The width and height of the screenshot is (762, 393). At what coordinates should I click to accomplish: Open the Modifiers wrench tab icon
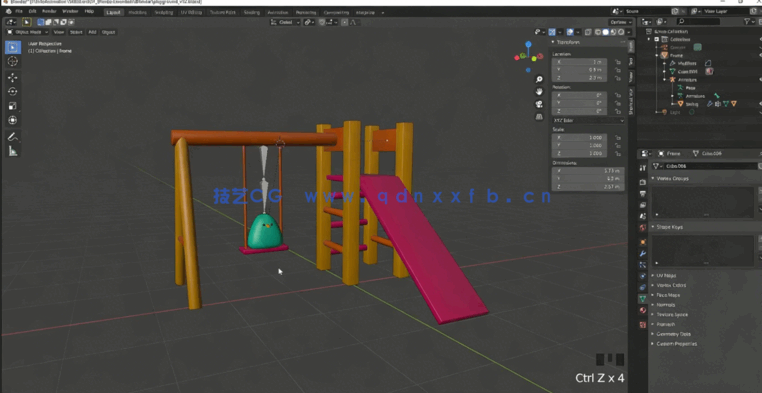point(643,254)
